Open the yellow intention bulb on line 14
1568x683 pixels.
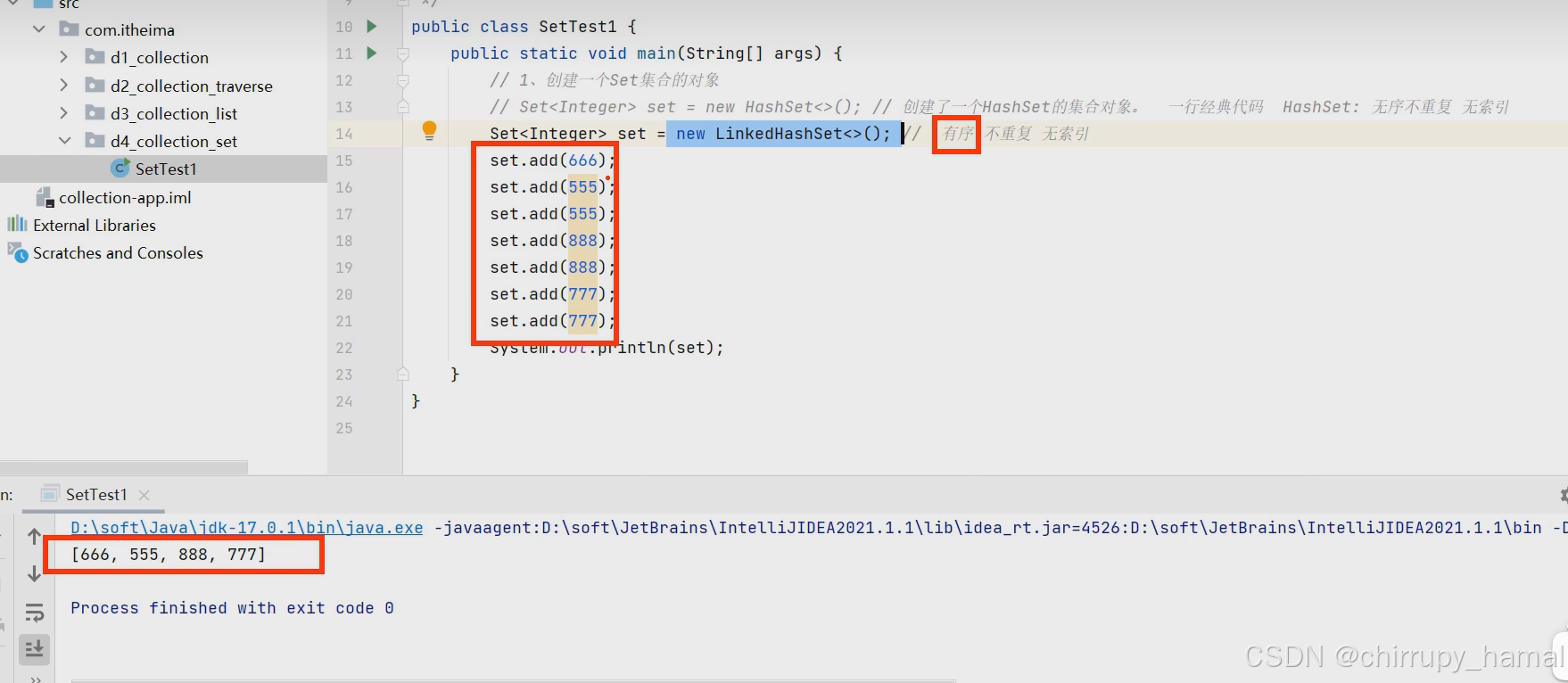point(429,131)
